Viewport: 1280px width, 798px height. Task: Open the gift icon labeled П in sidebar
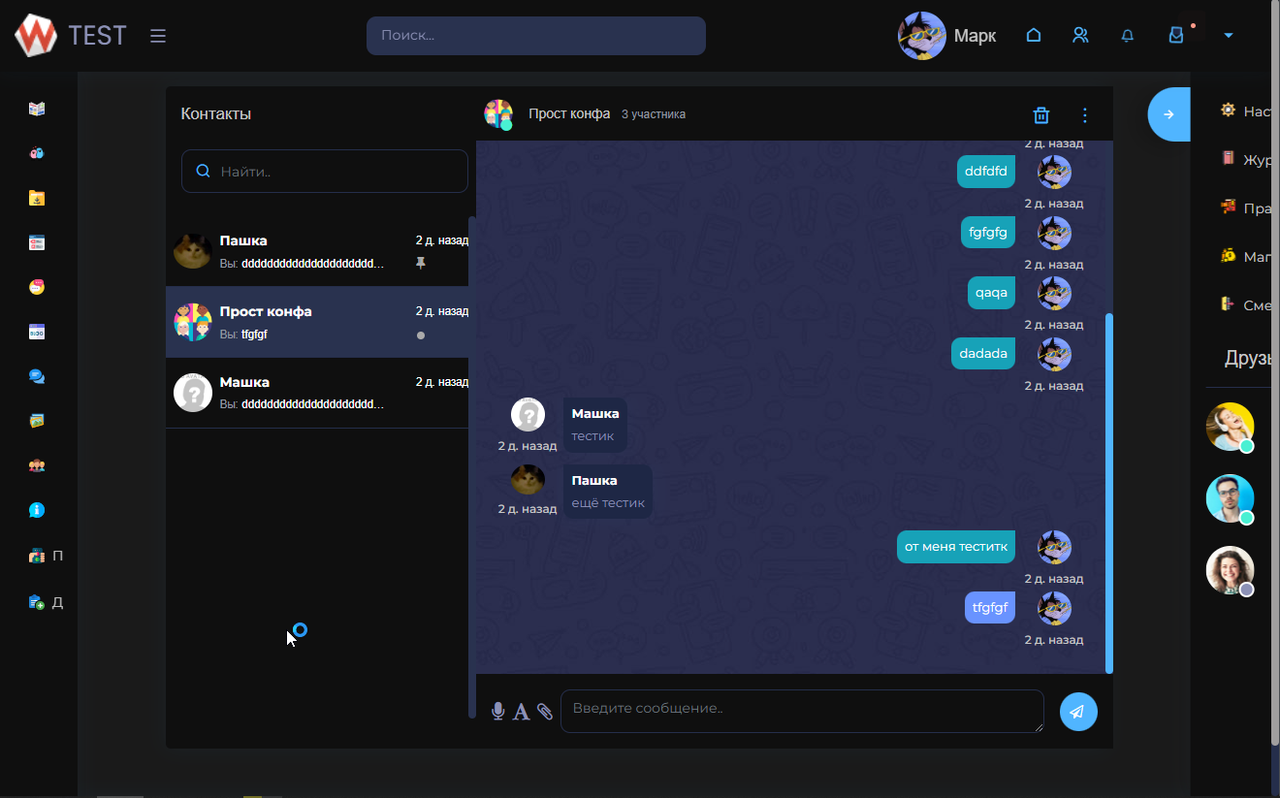click(37, 556)
